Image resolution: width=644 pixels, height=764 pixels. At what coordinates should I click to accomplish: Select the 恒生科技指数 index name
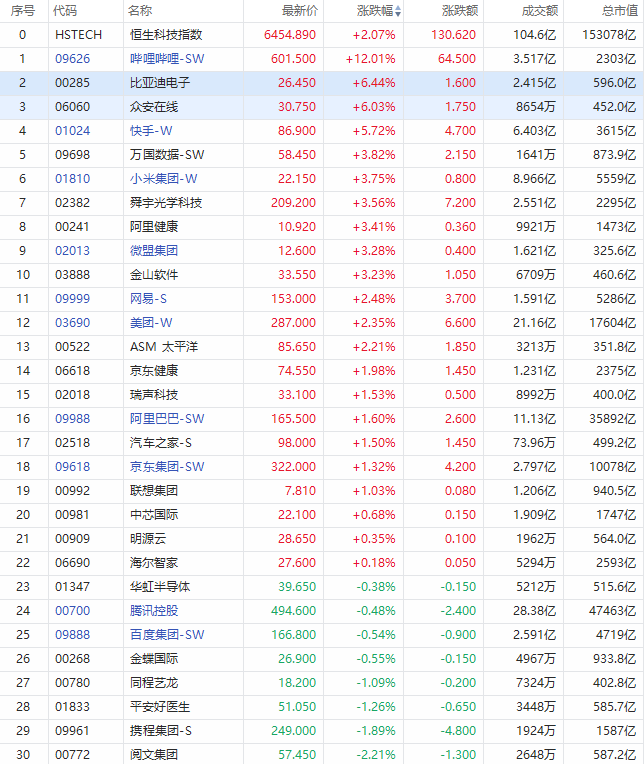coord(166,35)
